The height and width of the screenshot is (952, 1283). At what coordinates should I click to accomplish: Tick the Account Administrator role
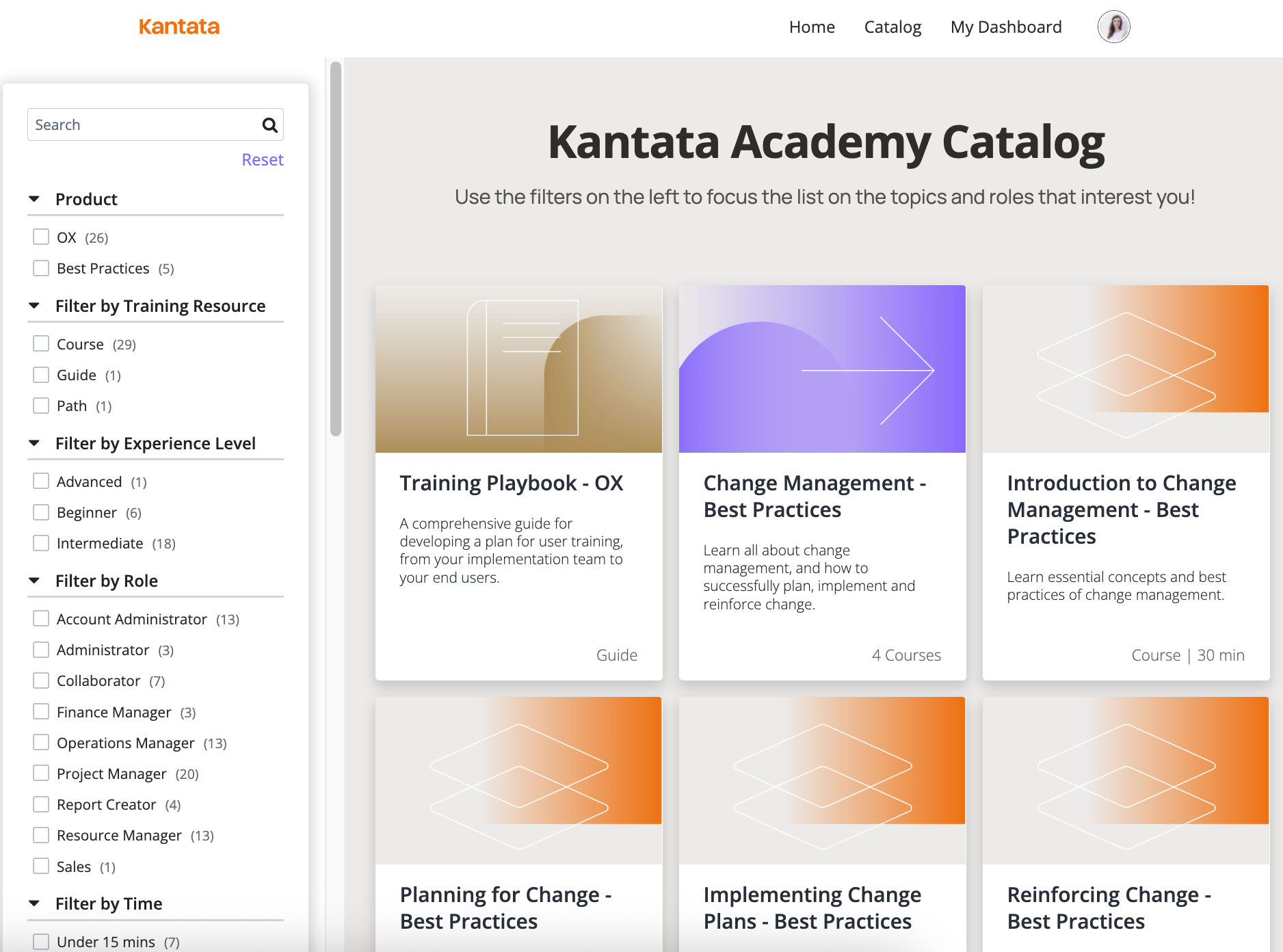tap(41, 619)
